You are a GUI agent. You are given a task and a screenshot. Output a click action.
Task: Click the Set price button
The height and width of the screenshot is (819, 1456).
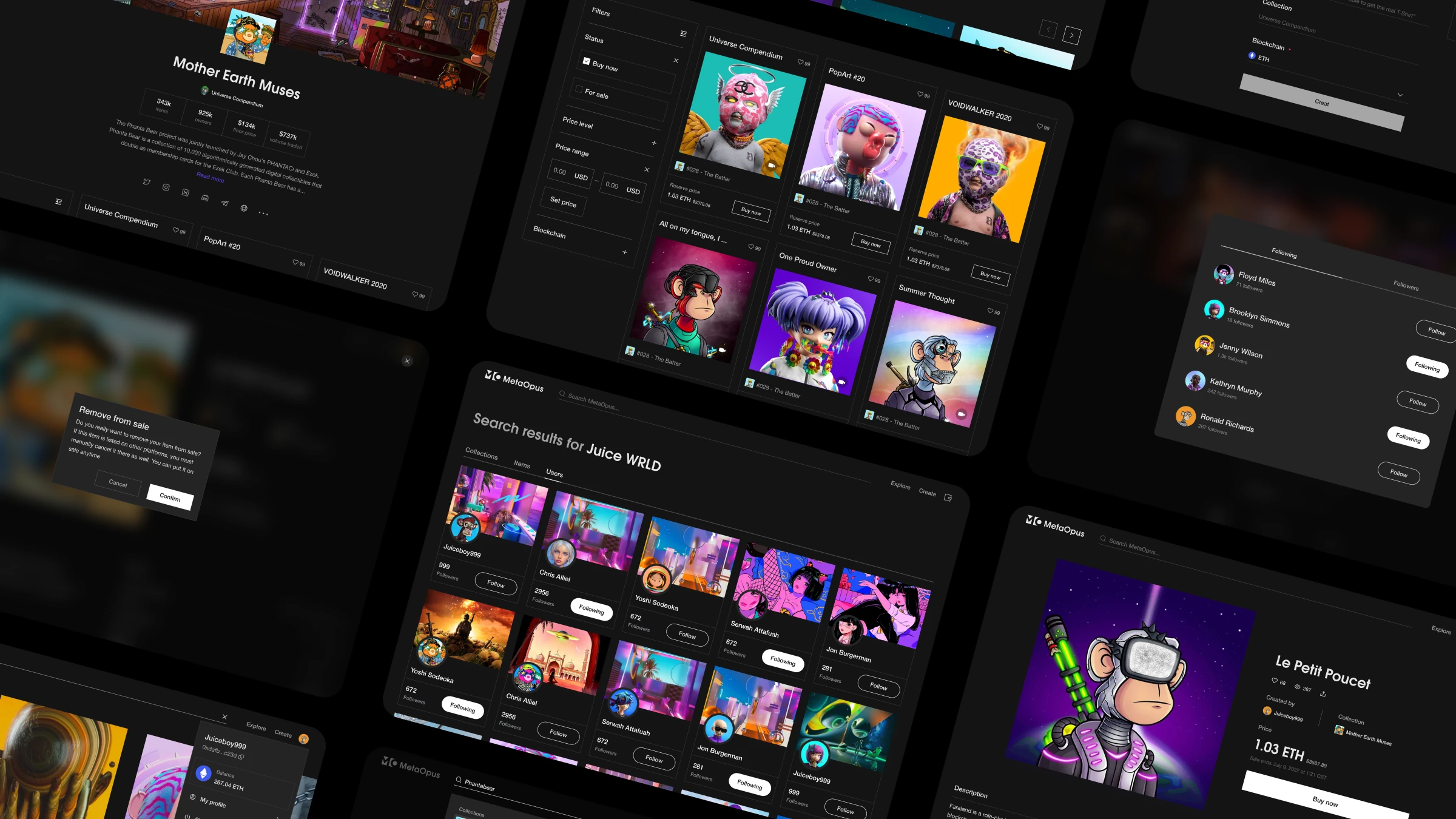click(563, 202)
